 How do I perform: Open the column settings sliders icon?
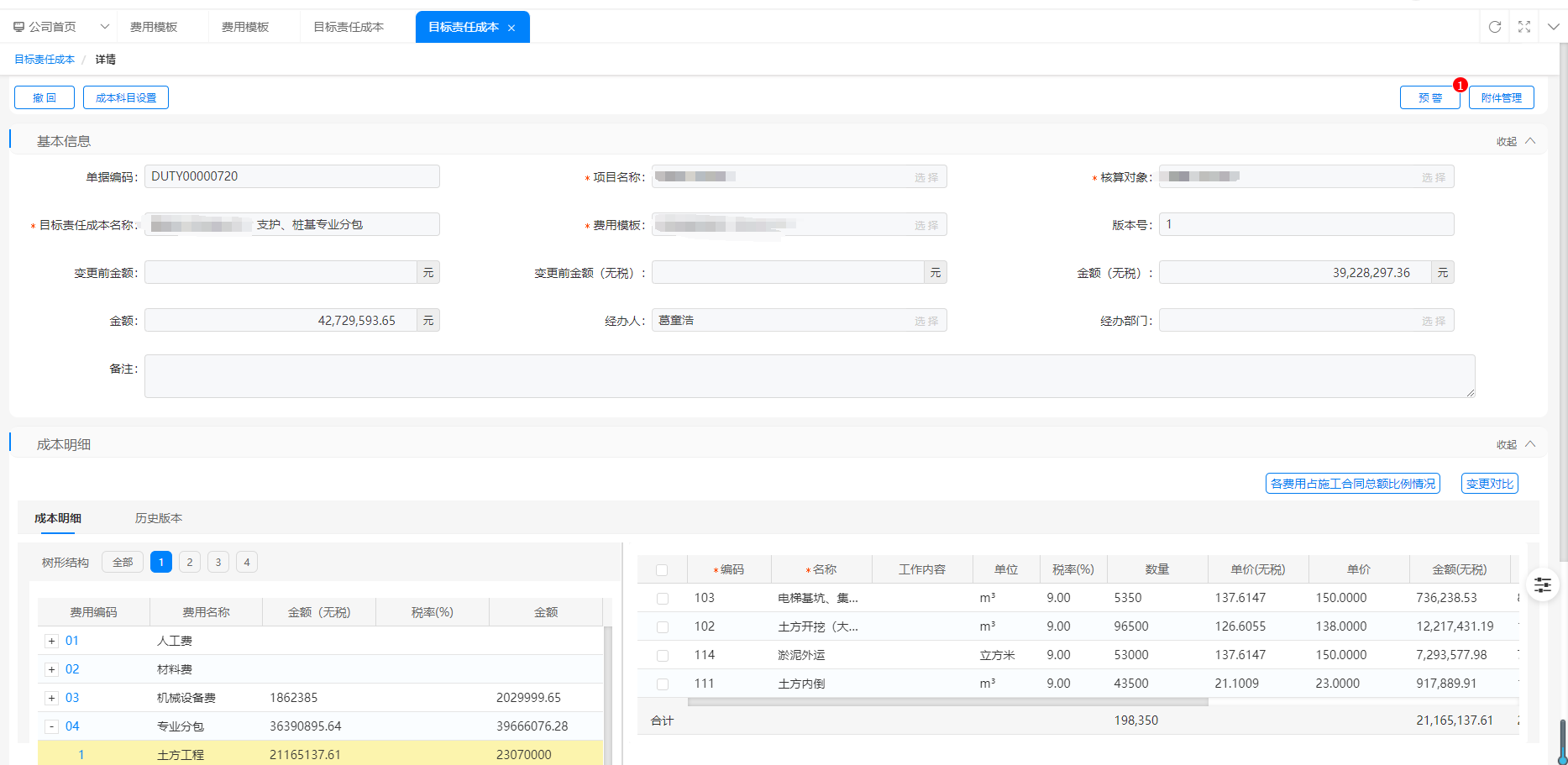(1543, 585)
